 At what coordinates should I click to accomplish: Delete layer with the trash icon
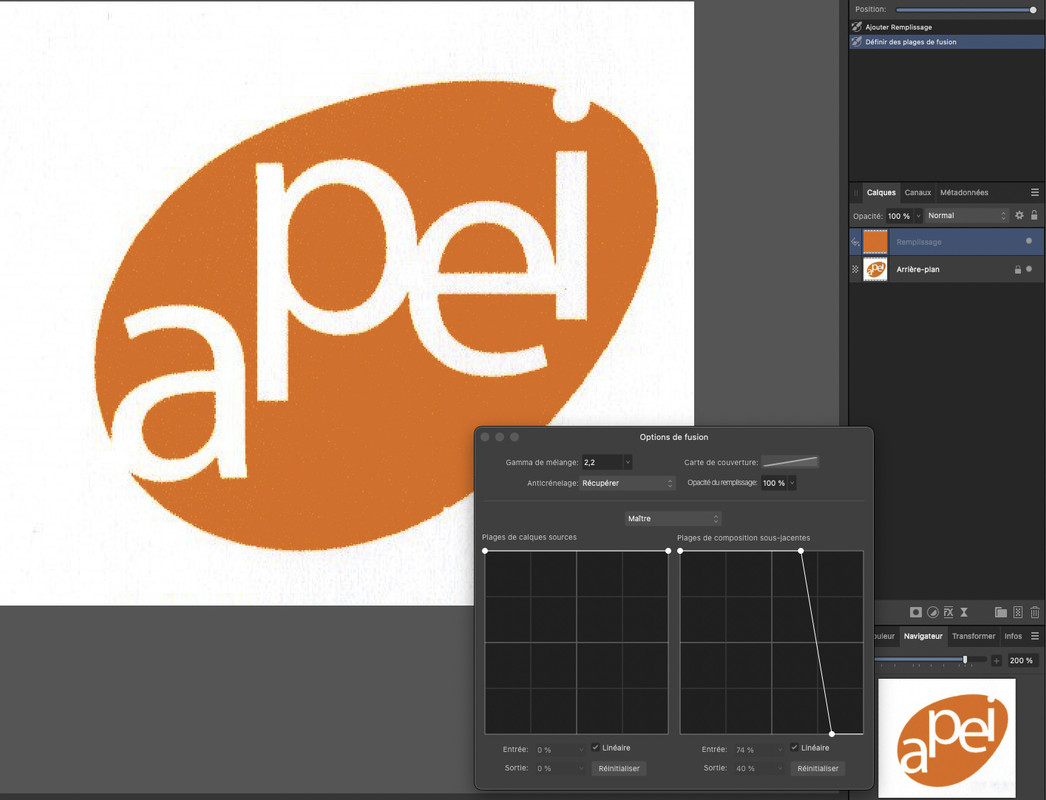tap(1035, 612)
